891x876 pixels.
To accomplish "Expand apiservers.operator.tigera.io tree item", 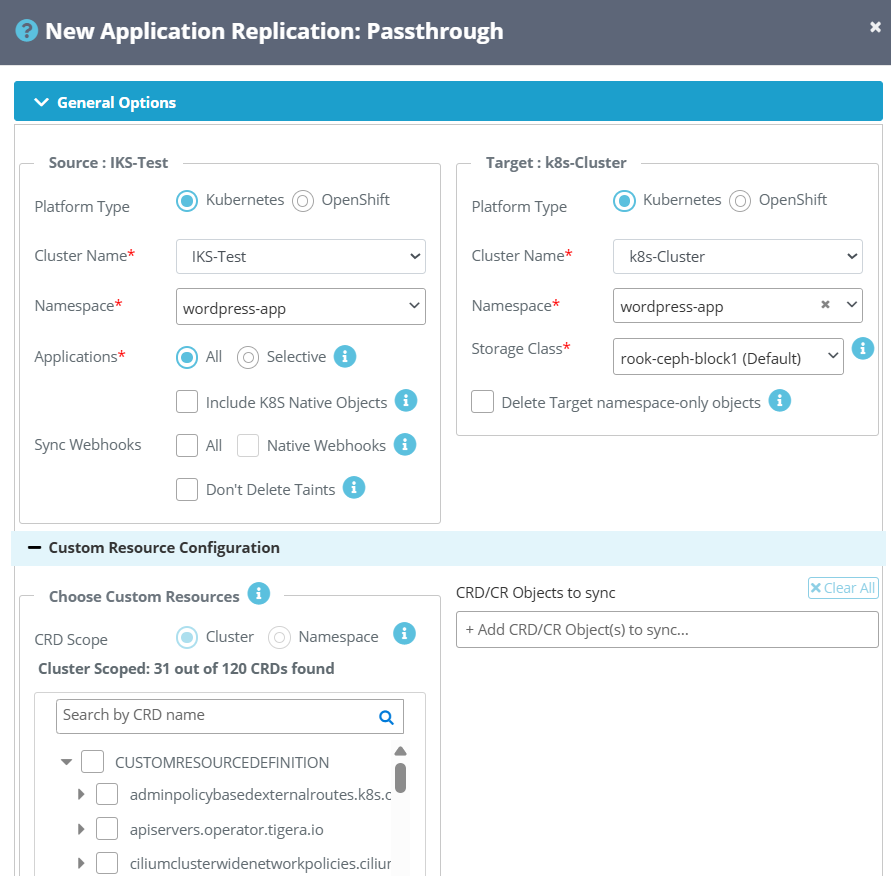I will [x=81, y=829].
